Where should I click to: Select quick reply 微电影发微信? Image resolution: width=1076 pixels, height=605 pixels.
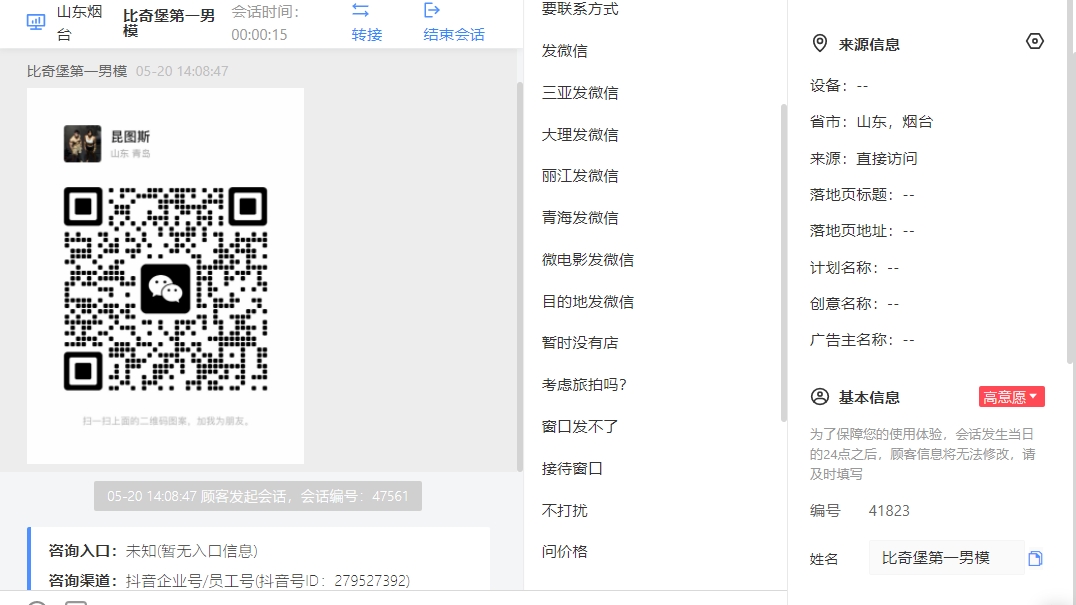(587, 259)
